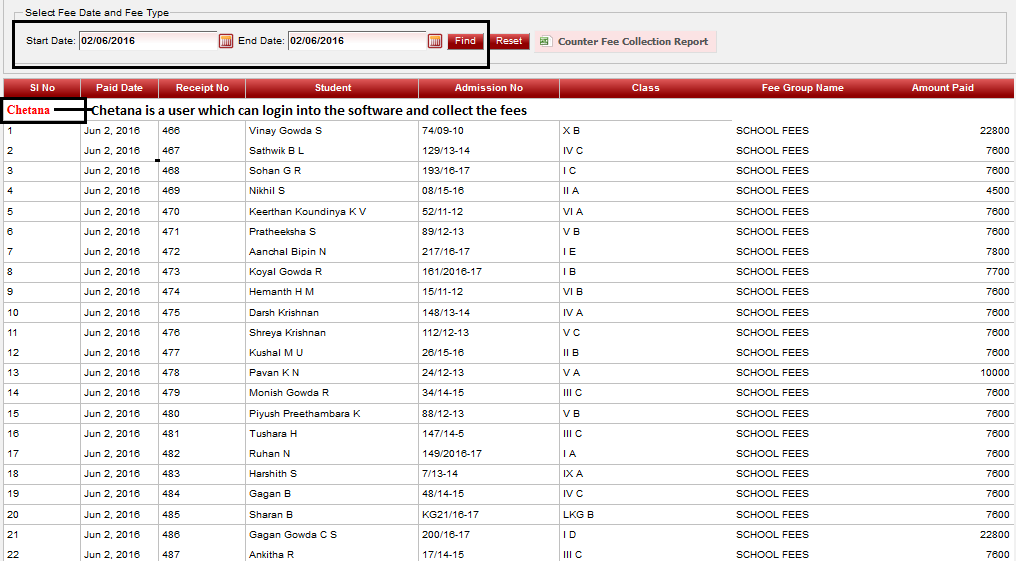Select the Amount Paid column header

(942, 88)
